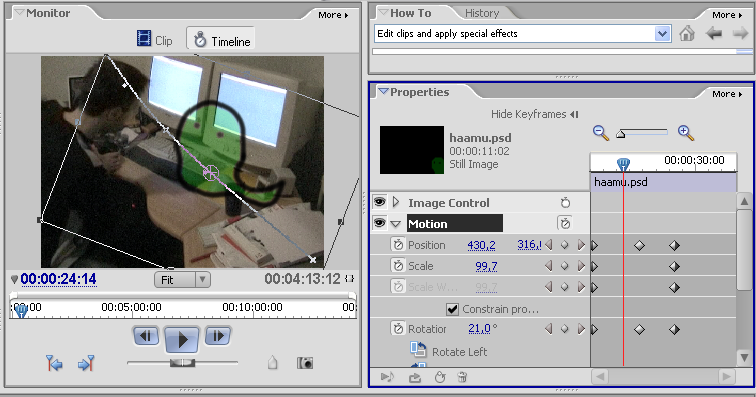
Task: Expand the Image Control effect
Action: [396, 202]
